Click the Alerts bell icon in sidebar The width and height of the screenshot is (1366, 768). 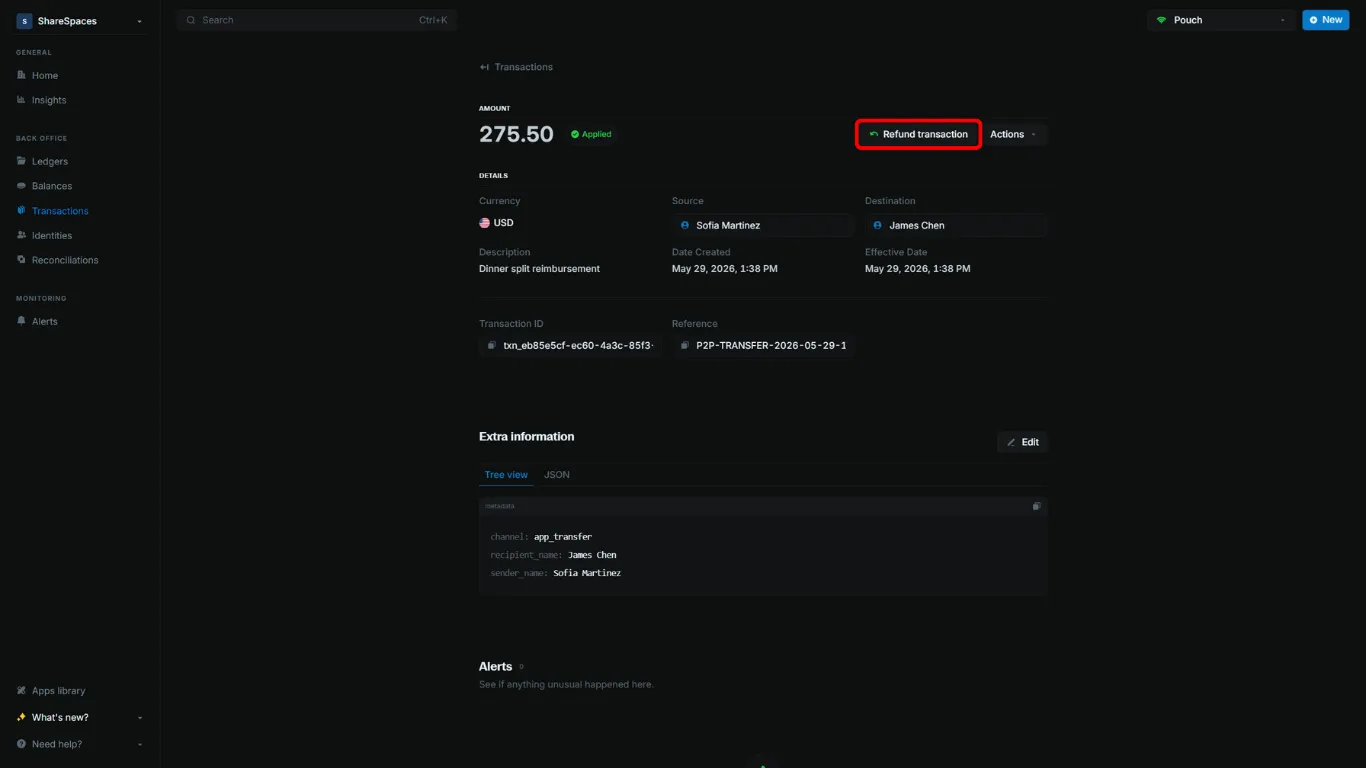point(22,321)
